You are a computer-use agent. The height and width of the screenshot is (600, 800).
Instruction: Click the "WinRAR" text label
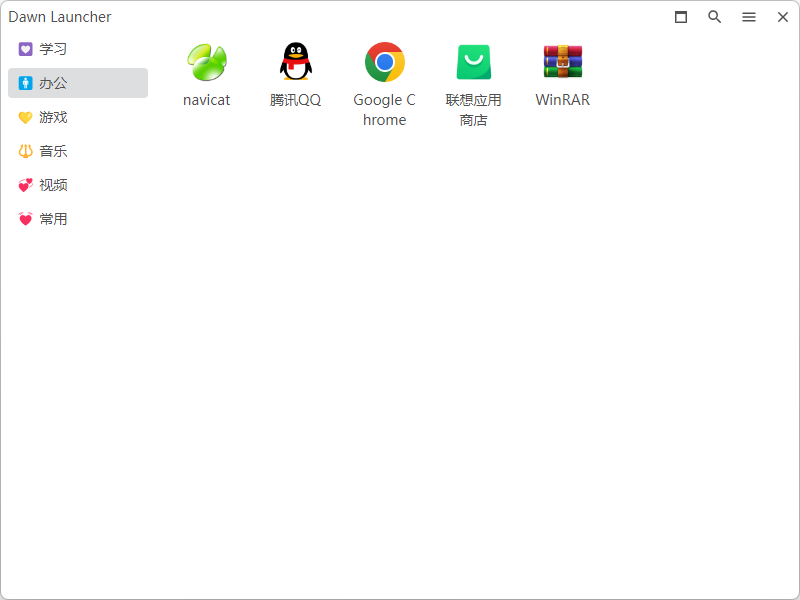coord(563,99)
